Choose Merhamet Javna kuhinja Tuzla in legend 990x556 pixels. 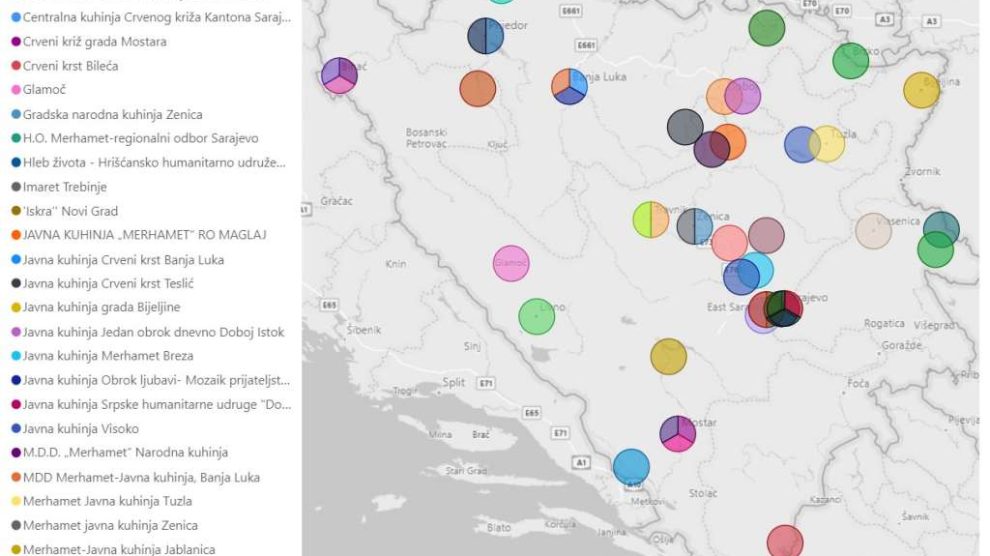point(107,501)
